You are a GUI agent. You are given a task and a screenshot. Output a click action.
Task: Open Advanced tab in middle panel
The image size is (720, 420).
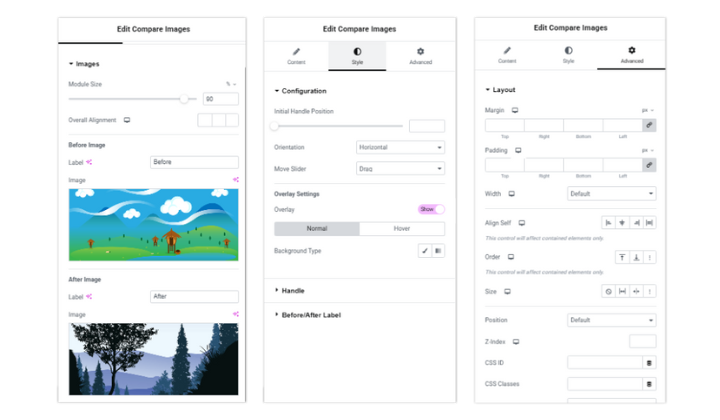coord(421,56)
